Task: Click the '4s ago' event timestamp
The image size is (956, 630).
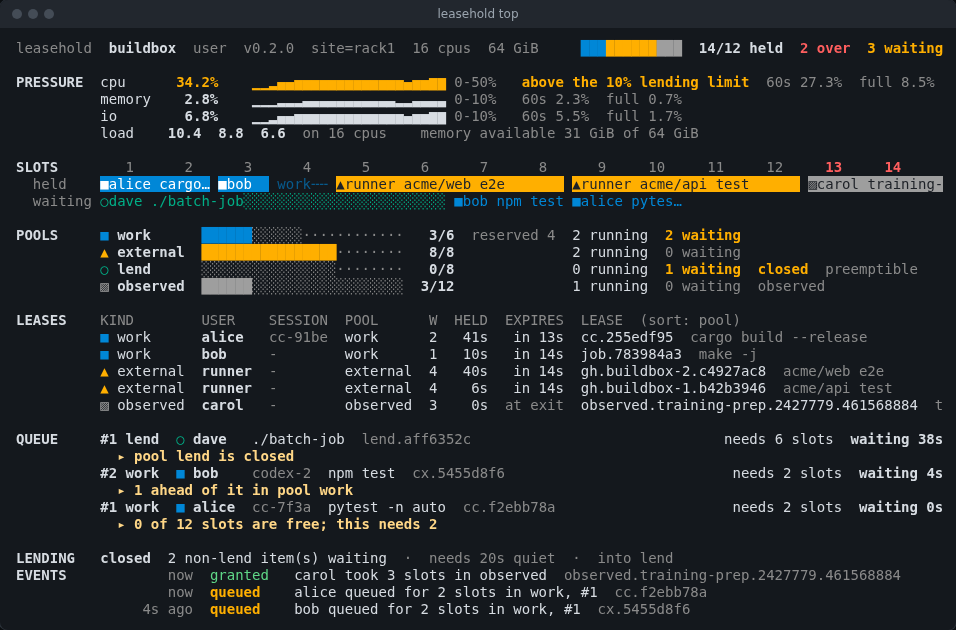Action: (x=168, y=610)
